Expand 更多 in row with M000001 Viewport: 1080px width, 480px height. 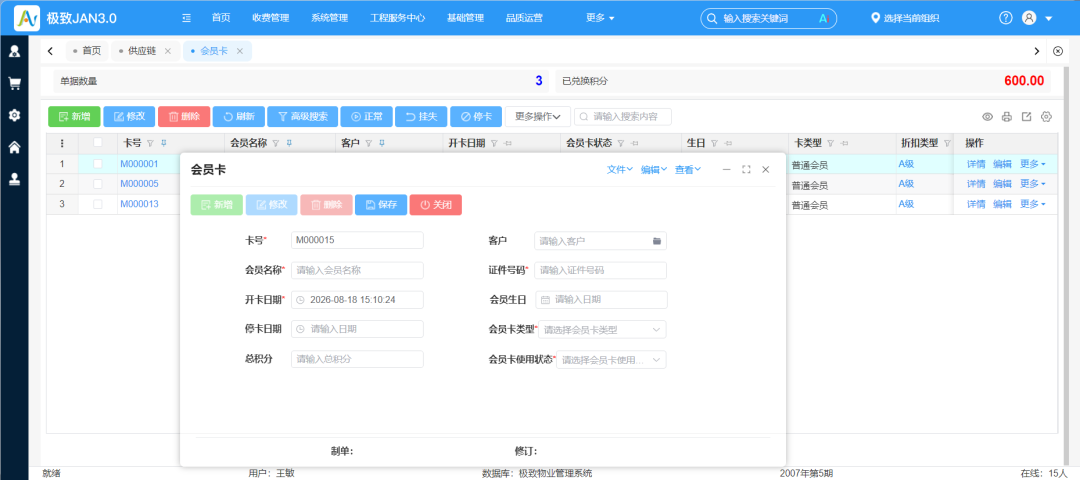(1032, 164)
